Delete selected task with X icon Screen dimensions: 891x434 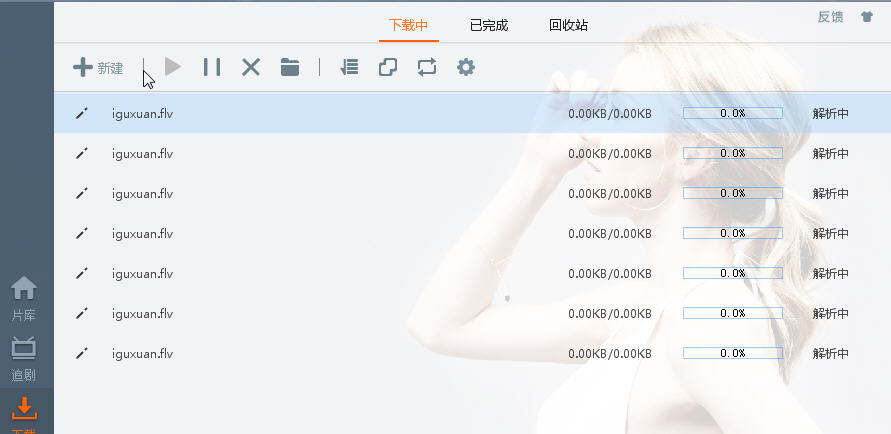click(251, 67)
